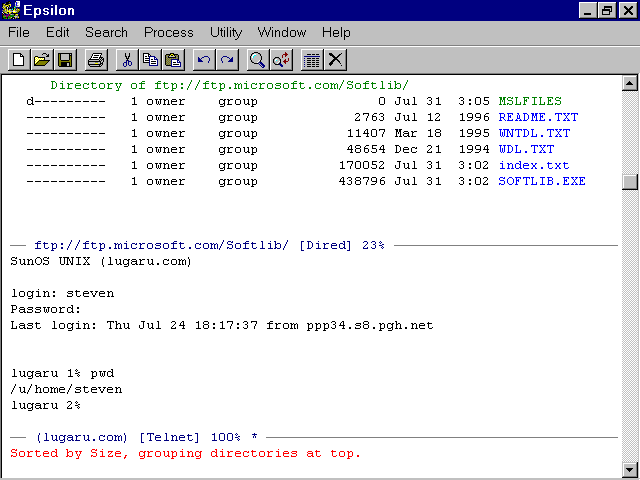Open the Edit menu
Screen dimensions: 640x480
click(58, 33)
